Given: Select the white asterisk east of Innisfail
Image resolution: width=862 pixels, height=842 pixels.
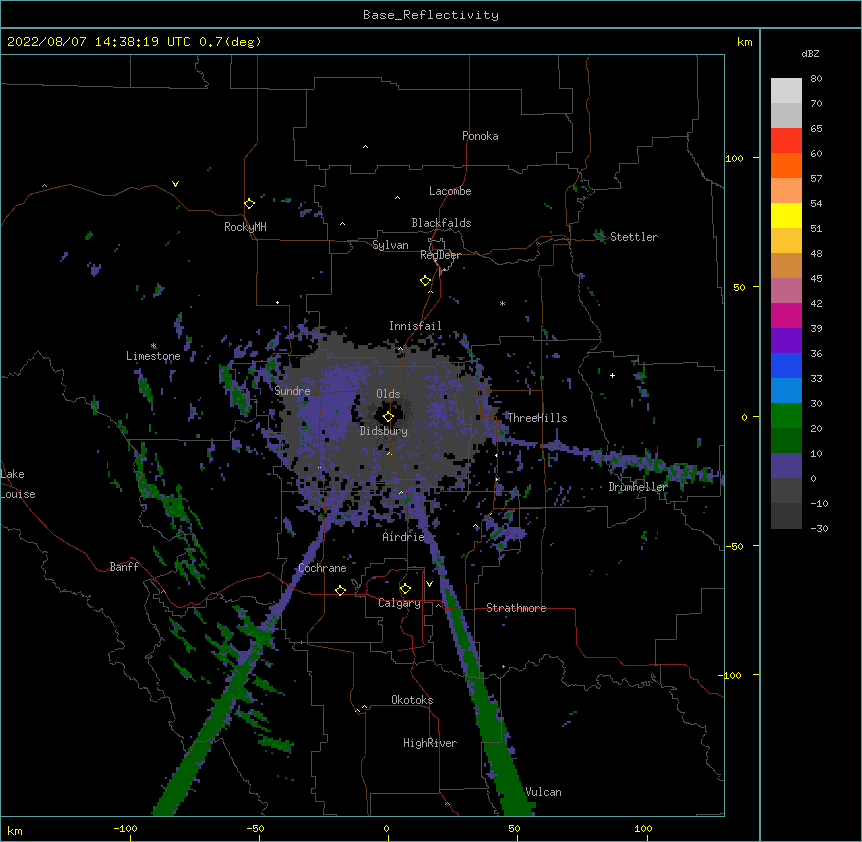Looking at the screenshot, I should (502, 303).
